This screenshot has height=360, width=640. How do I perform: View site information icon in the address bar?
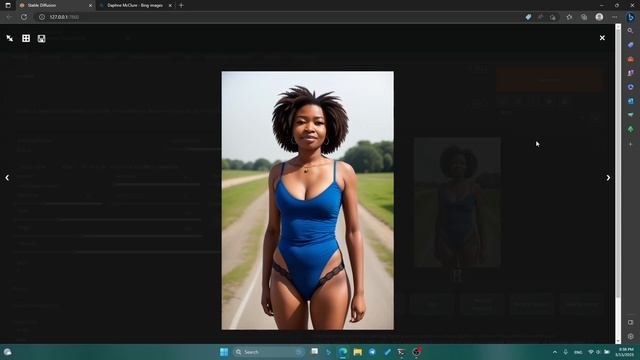coord(42,17)
